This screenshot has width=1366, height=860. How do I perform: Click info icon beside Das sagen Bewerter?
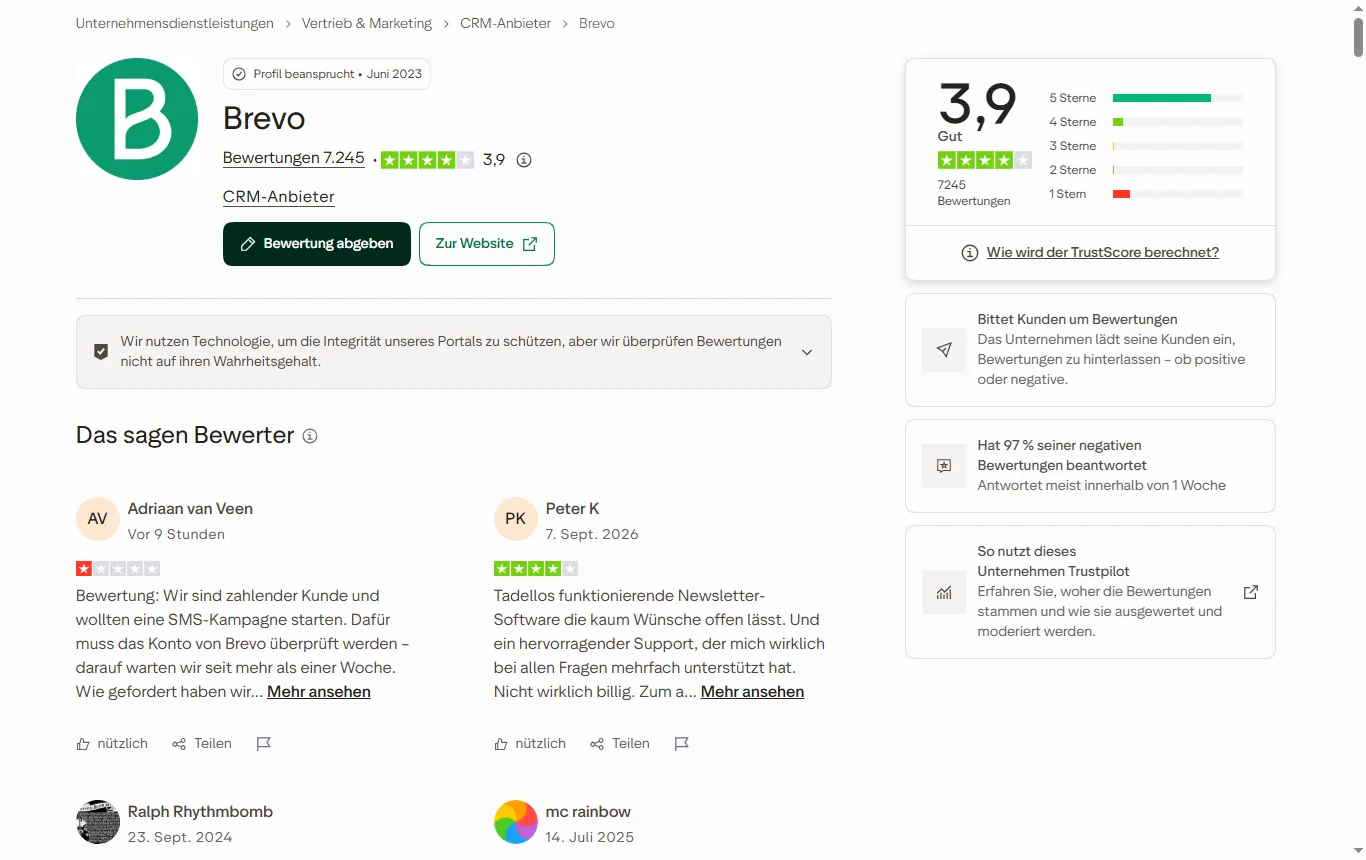point(310,436)
